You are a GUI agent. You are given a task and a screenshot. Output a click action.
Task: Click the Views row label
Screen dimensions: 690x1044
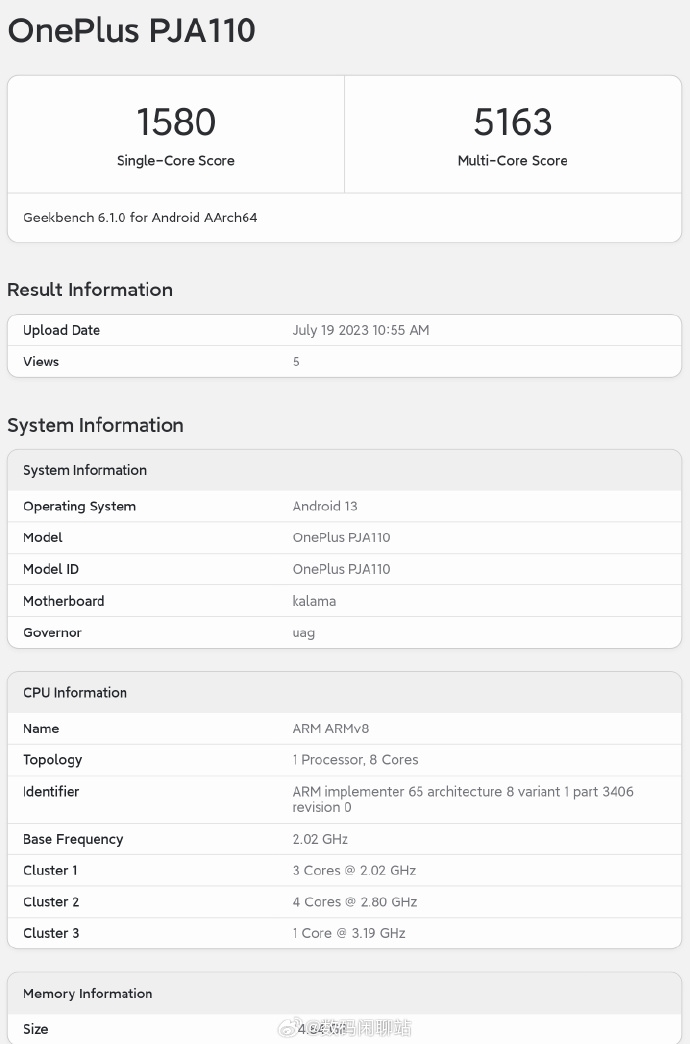pyautogui.click(x=41, y=362)
